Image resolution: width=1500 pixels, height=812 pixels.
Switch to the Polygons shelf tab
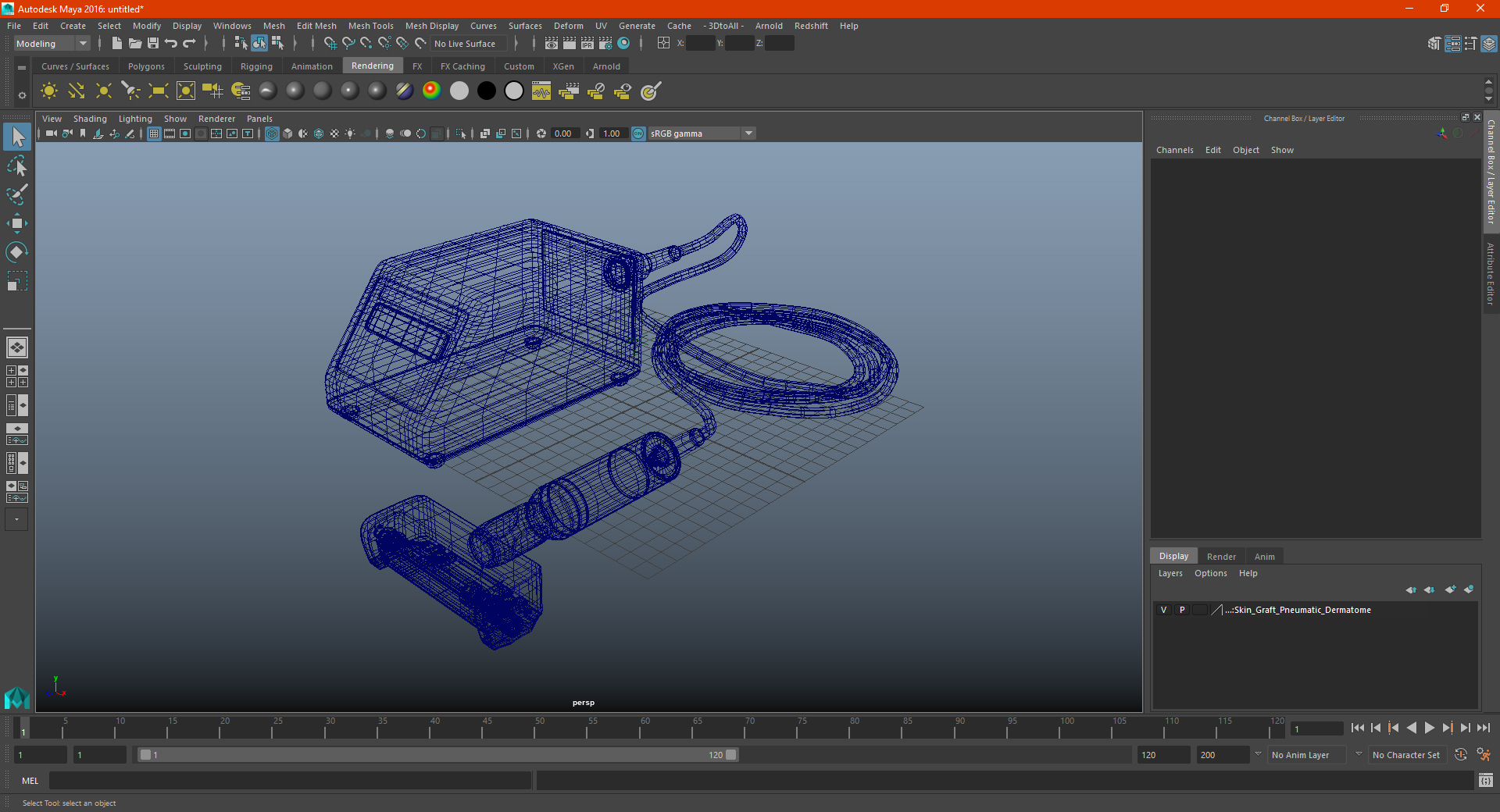146,66
